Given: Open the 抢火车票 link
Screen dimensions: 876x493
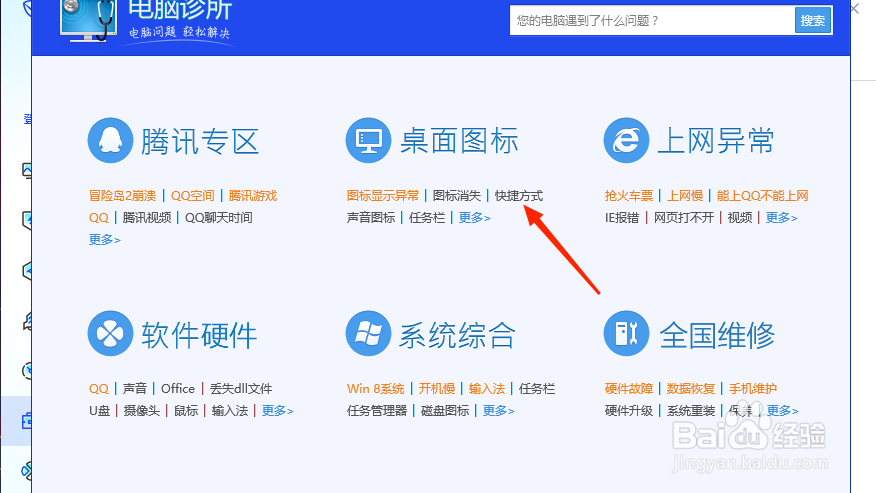Looking at the screenshot, I should tap(629, 196).
